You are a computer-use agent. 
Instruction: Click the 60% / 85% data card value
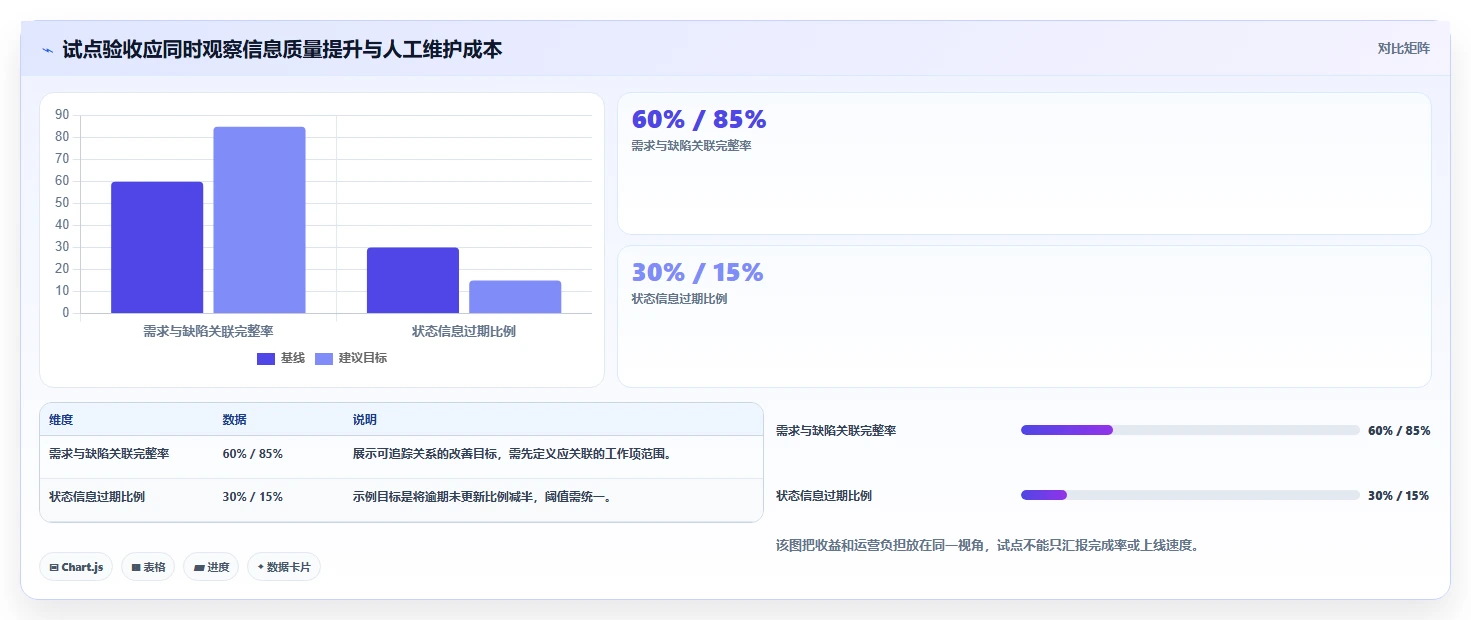click(699, 119)
